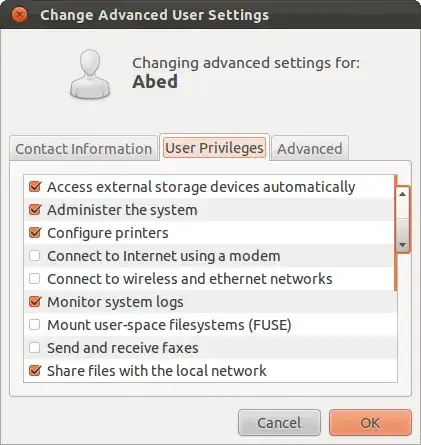421x445 pixels.
Task: Select the User Privileges tab
Action: tap(214, 148)
